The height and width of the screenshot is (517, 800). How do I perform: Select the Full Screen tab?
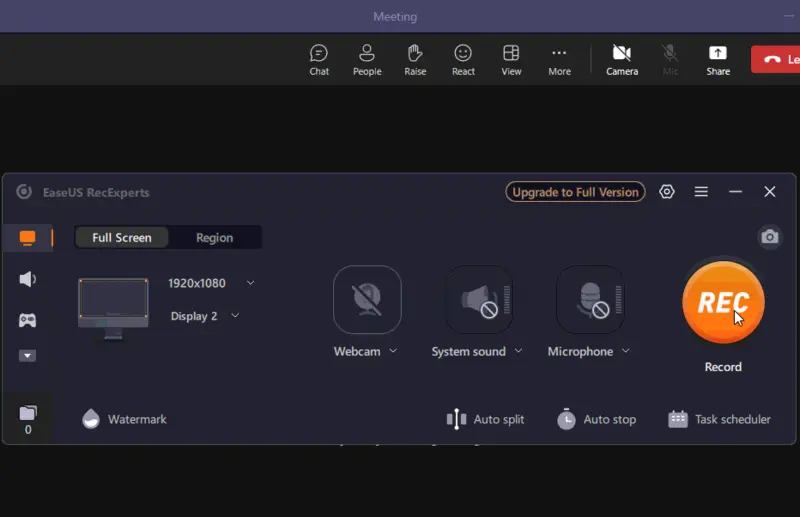point(122,237)
